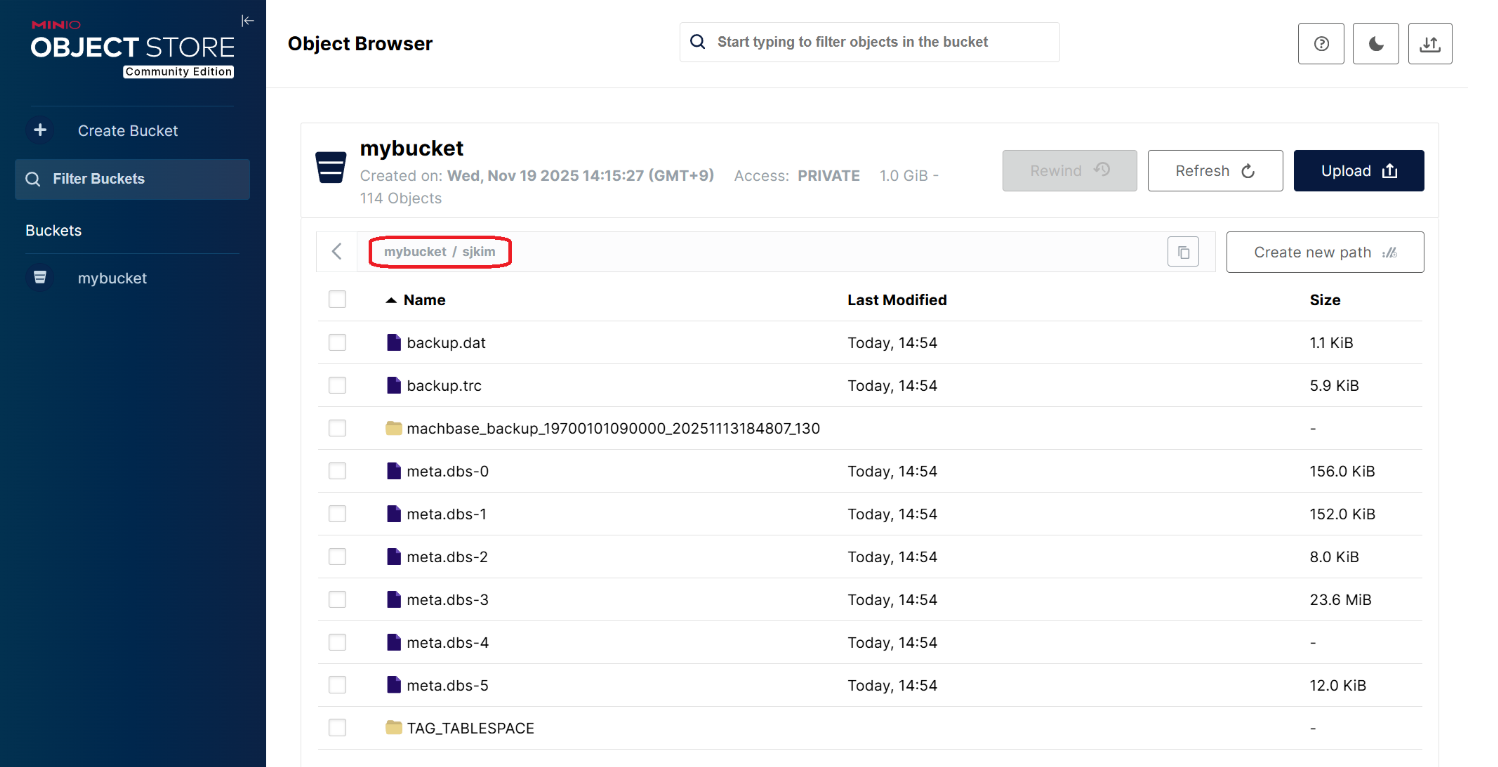Toggle dark mode with the moon icon
The width and height of the screenshot is (1498, 767).
(1376, 44)
